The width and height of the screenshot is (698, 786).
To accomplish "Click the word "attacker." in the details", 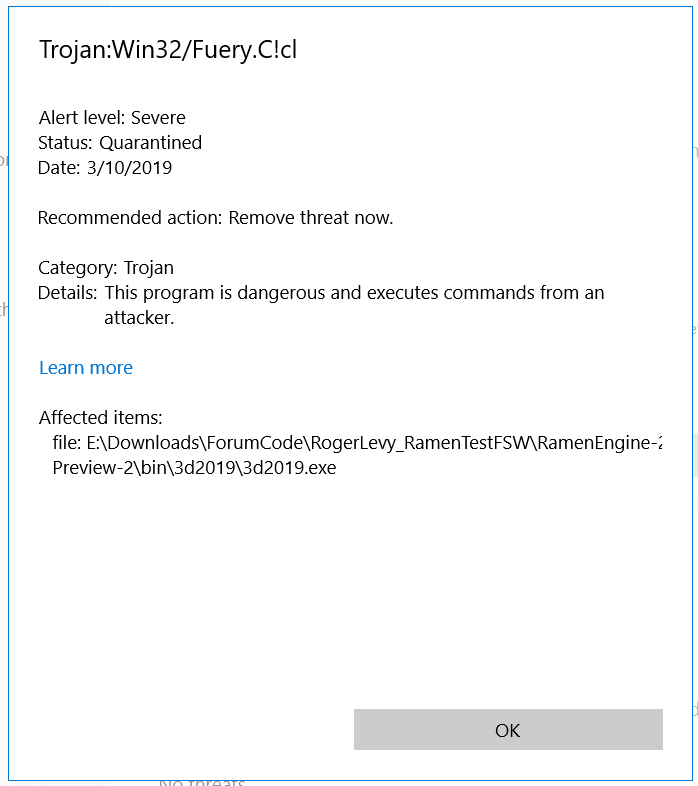I will tap(139, 318).
